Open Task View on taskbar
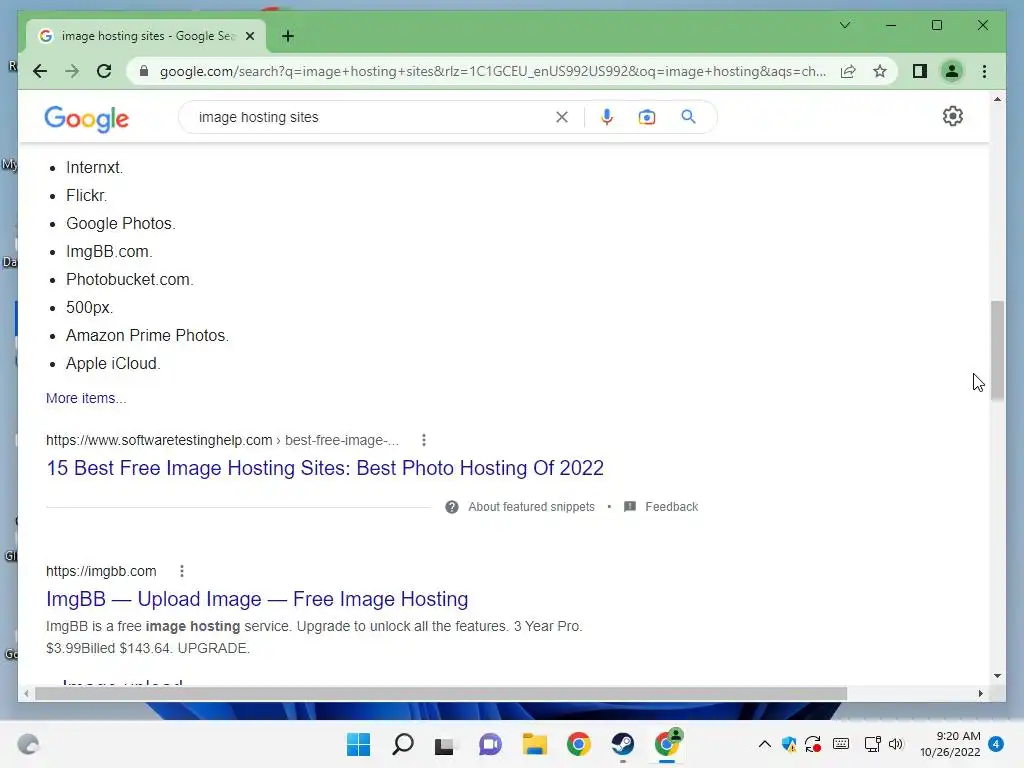The width and height of the screenshot is (1024, 768). (x=445, y=744)
